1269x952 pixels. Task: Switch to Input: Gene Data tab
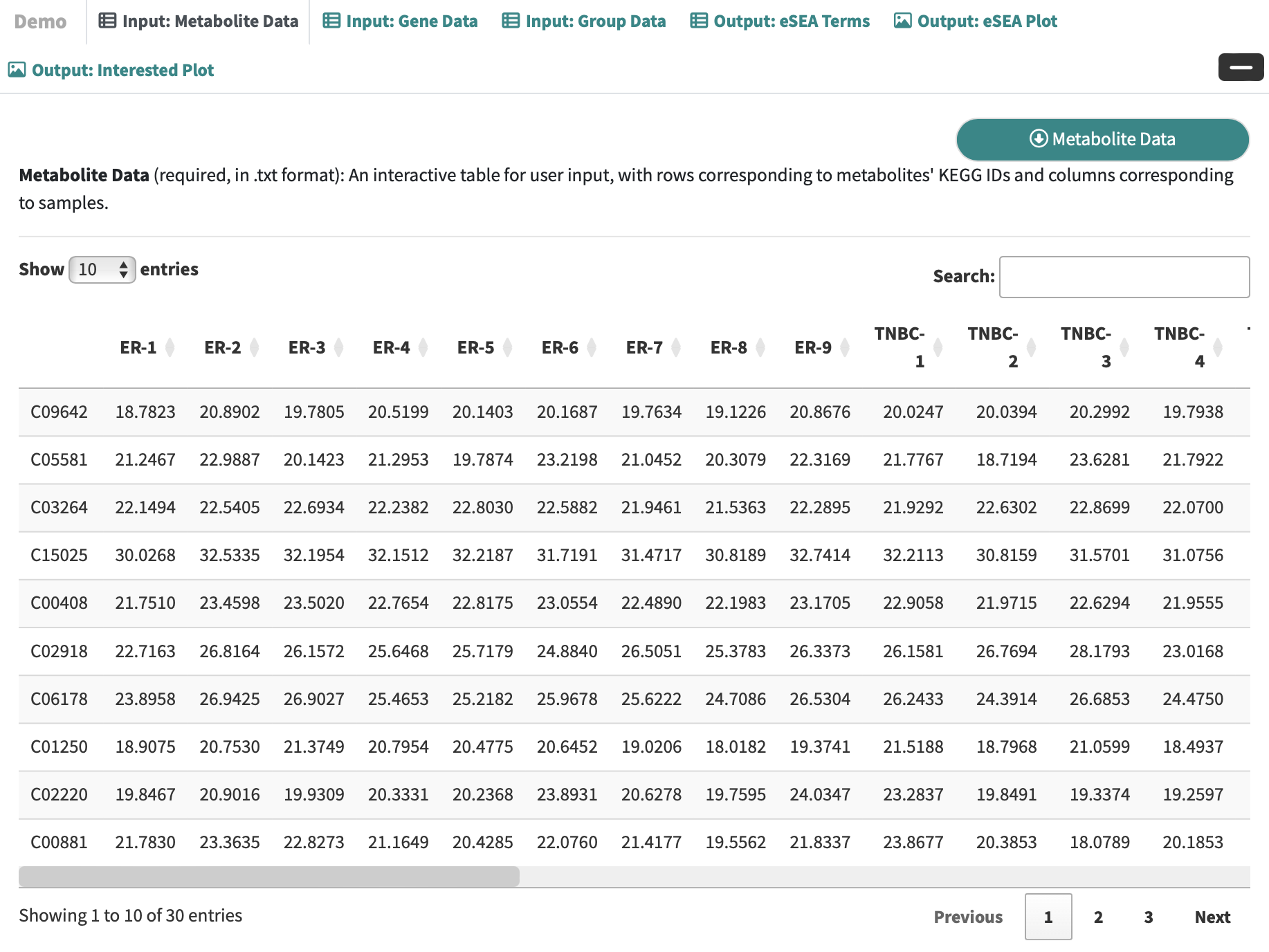[400, 21]
